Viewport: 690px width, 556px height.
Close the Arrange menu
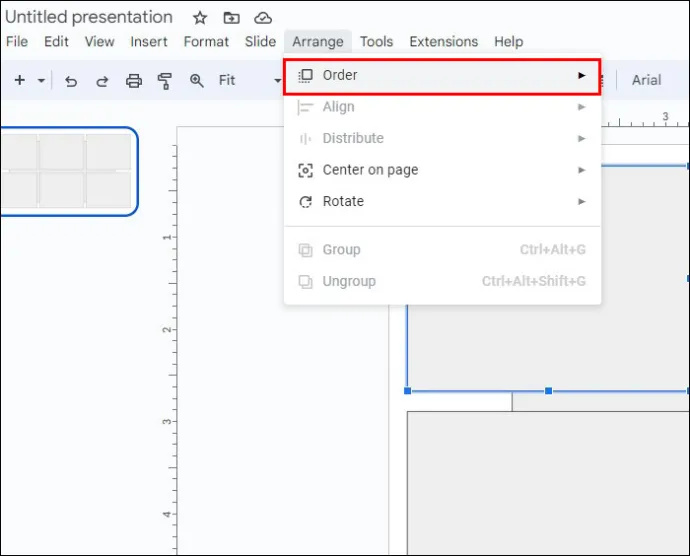tap(318, 41)
